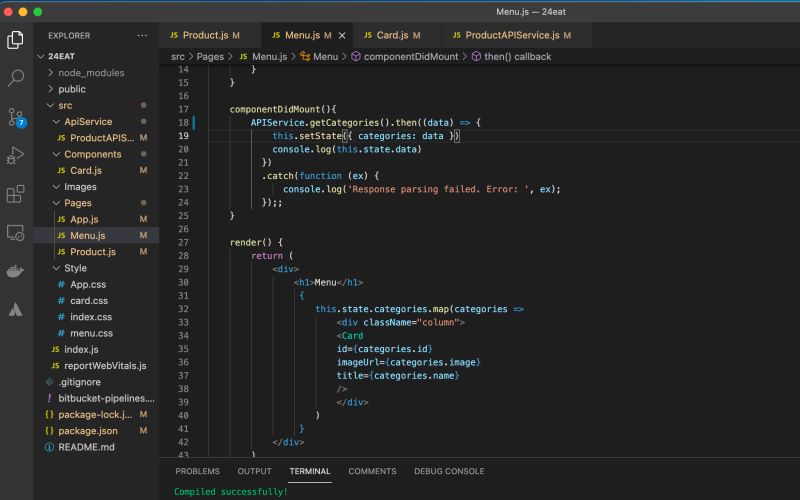Open card.css stylesheet file
Image resolution: width=800 pixels, height=500 pixels.
pos(96,301)
